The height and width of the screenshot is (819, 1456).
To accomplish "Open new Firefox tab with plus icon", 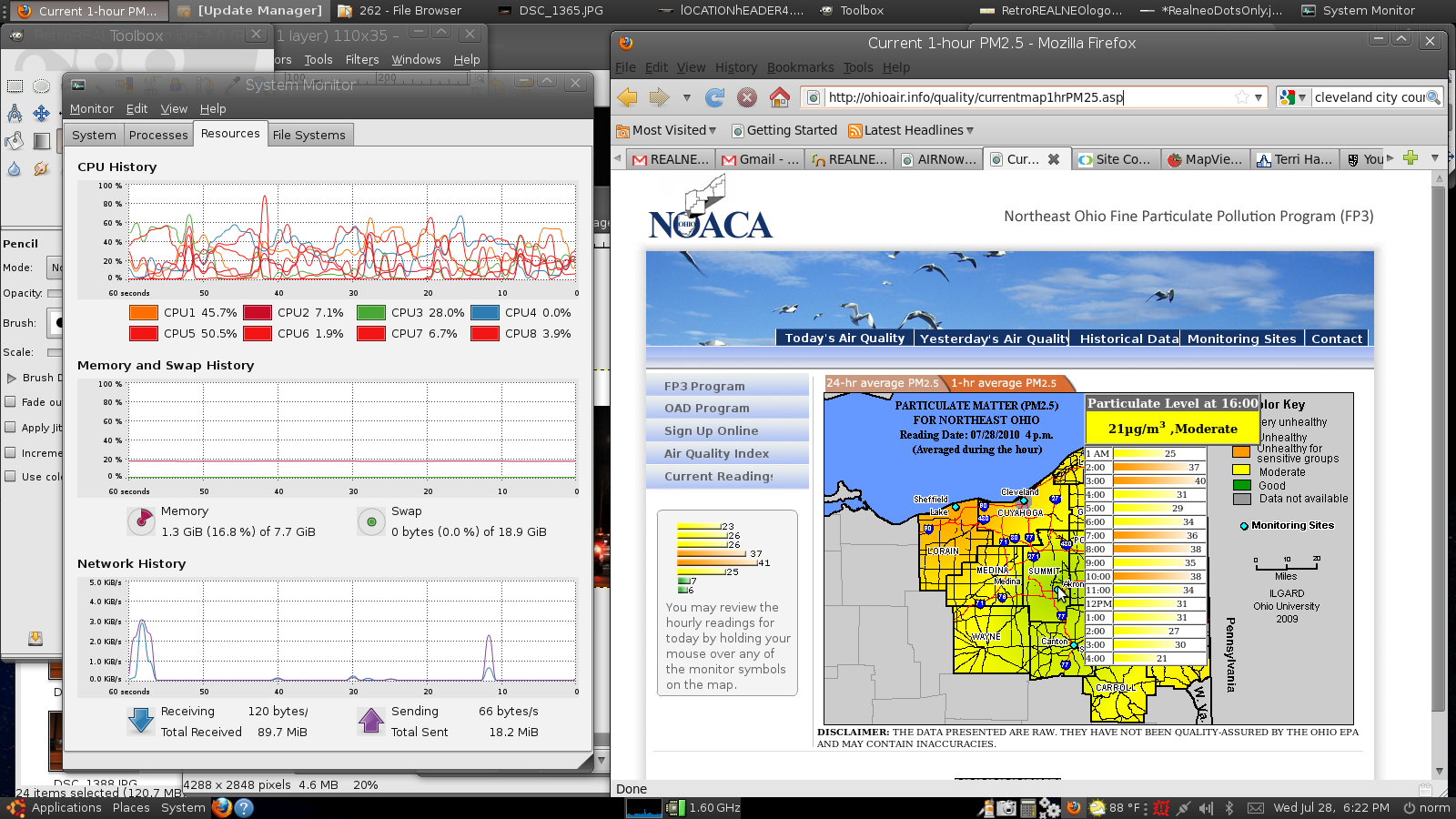I will click(x=1410, y=158).
